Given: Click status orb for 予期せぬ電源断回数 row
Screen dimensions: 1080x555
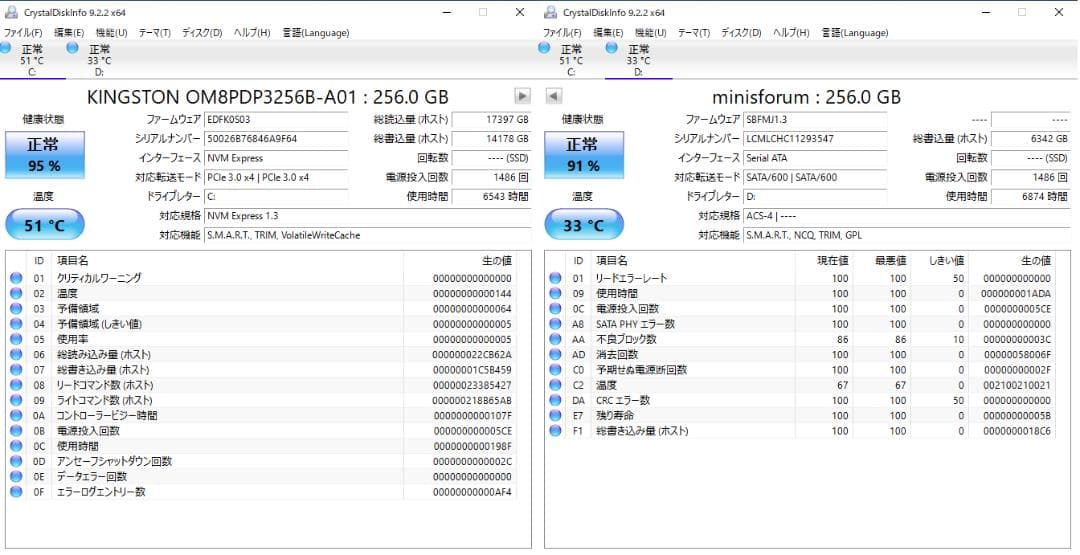Looking at the screenshot, I should tap(555, 370).
